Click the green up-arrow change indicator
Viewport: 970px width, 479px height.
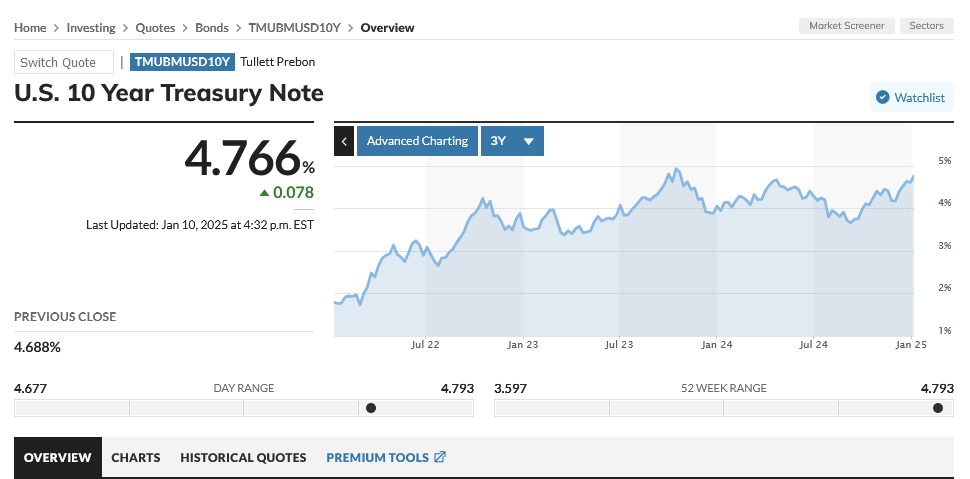(x=264, y=192)
